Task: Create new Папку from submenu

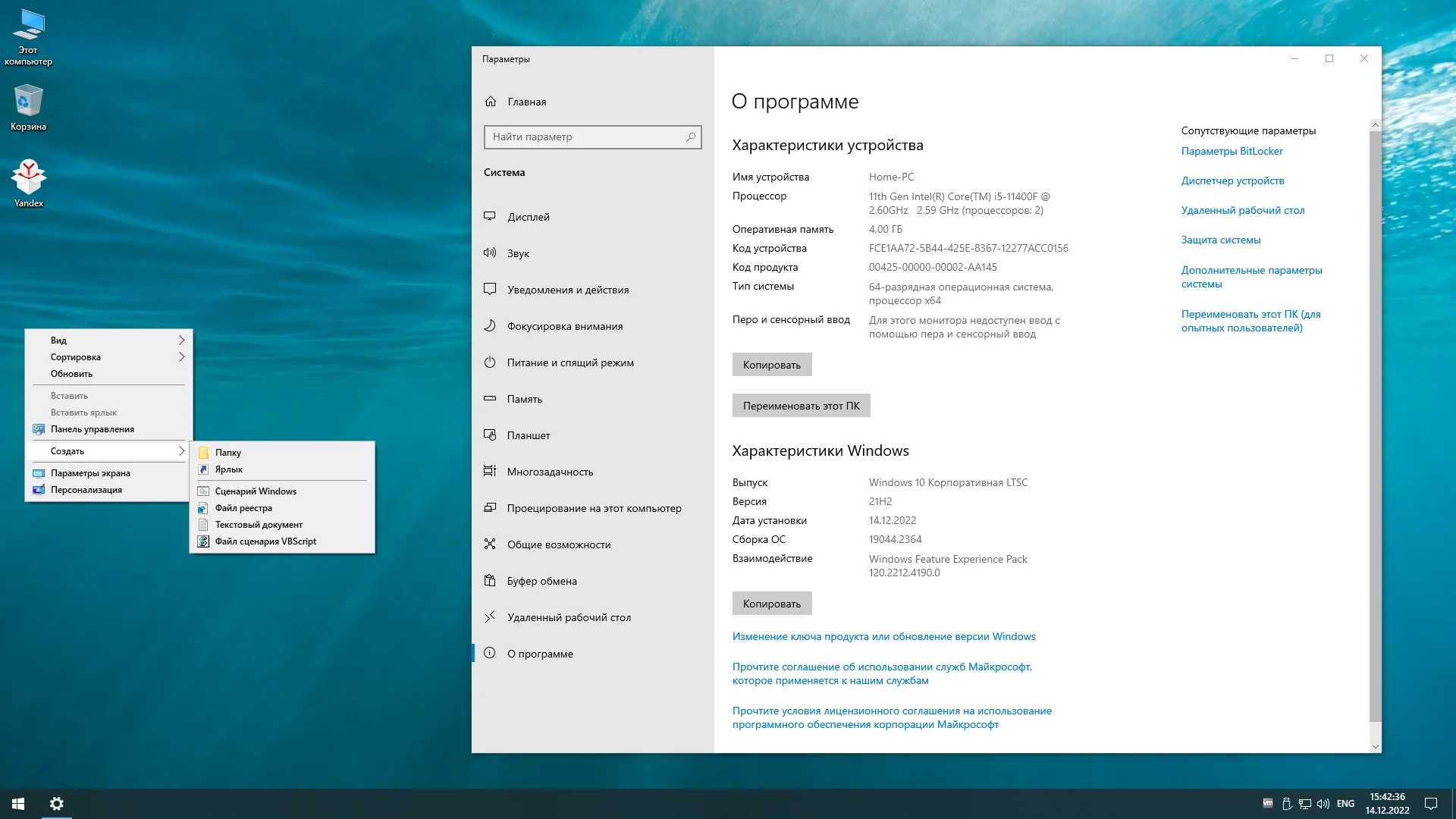Action: 227,453
